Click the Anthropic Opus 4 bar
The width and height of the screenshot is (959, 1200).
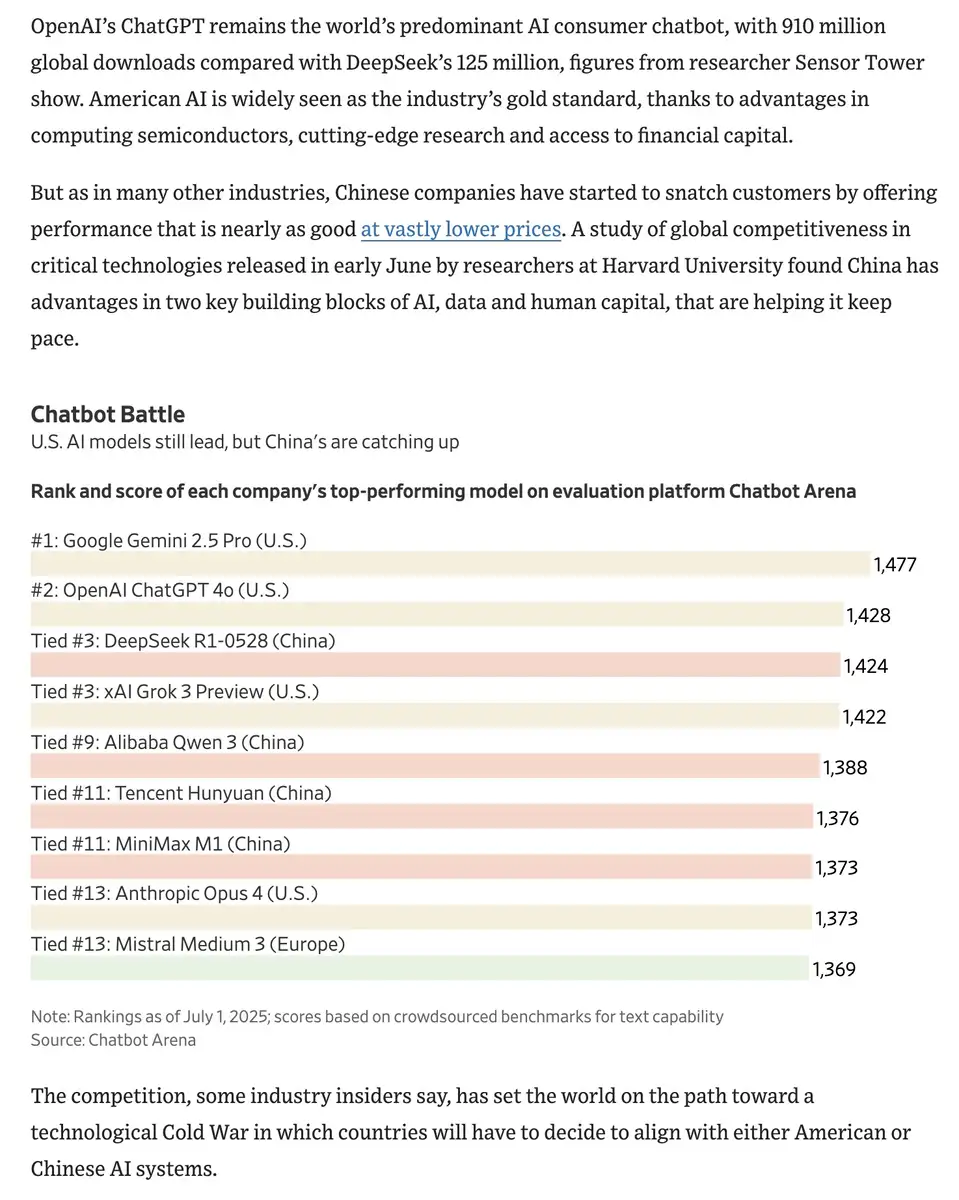coord(421,917)
